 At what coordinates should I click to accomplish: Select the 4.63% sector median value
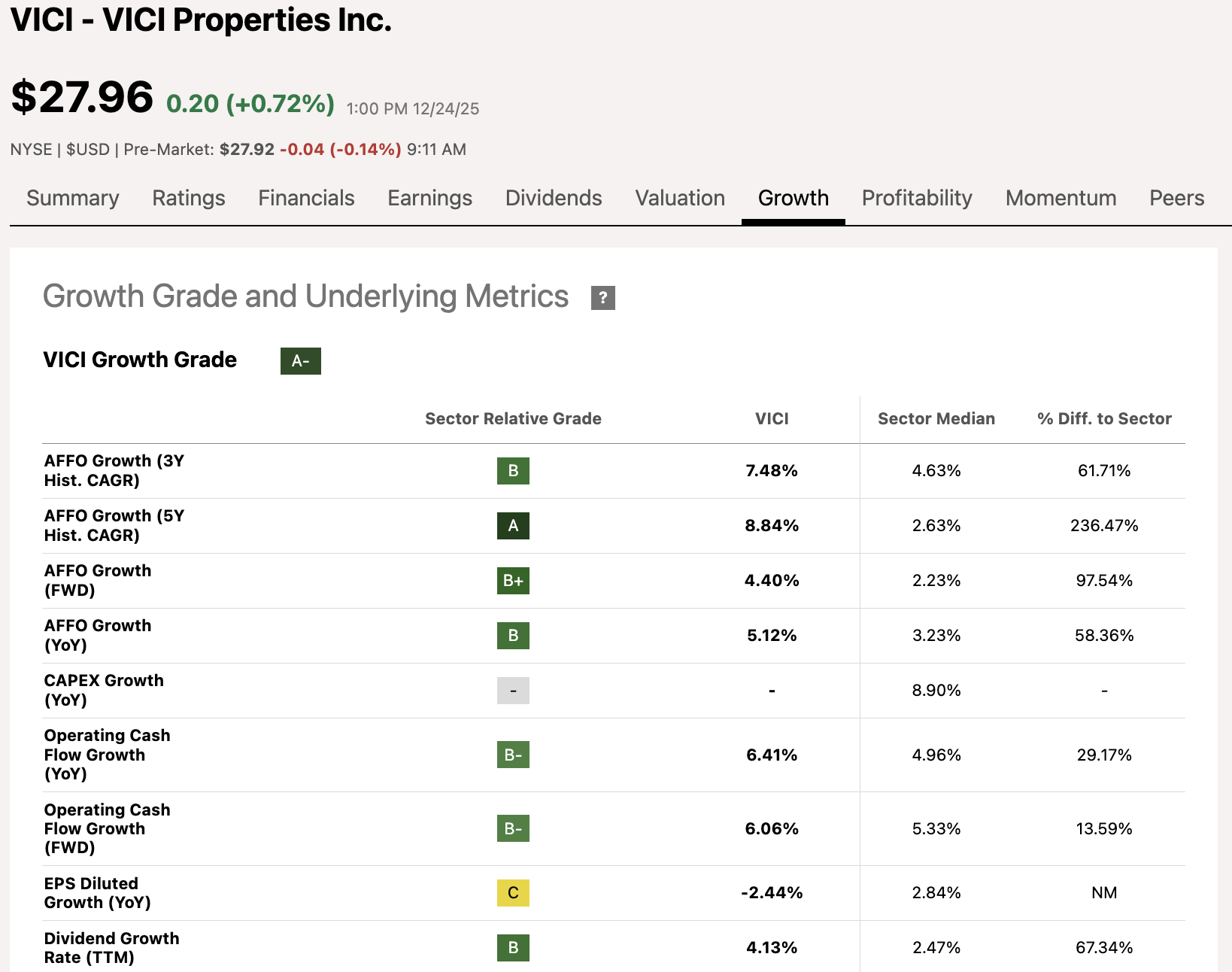936,471
